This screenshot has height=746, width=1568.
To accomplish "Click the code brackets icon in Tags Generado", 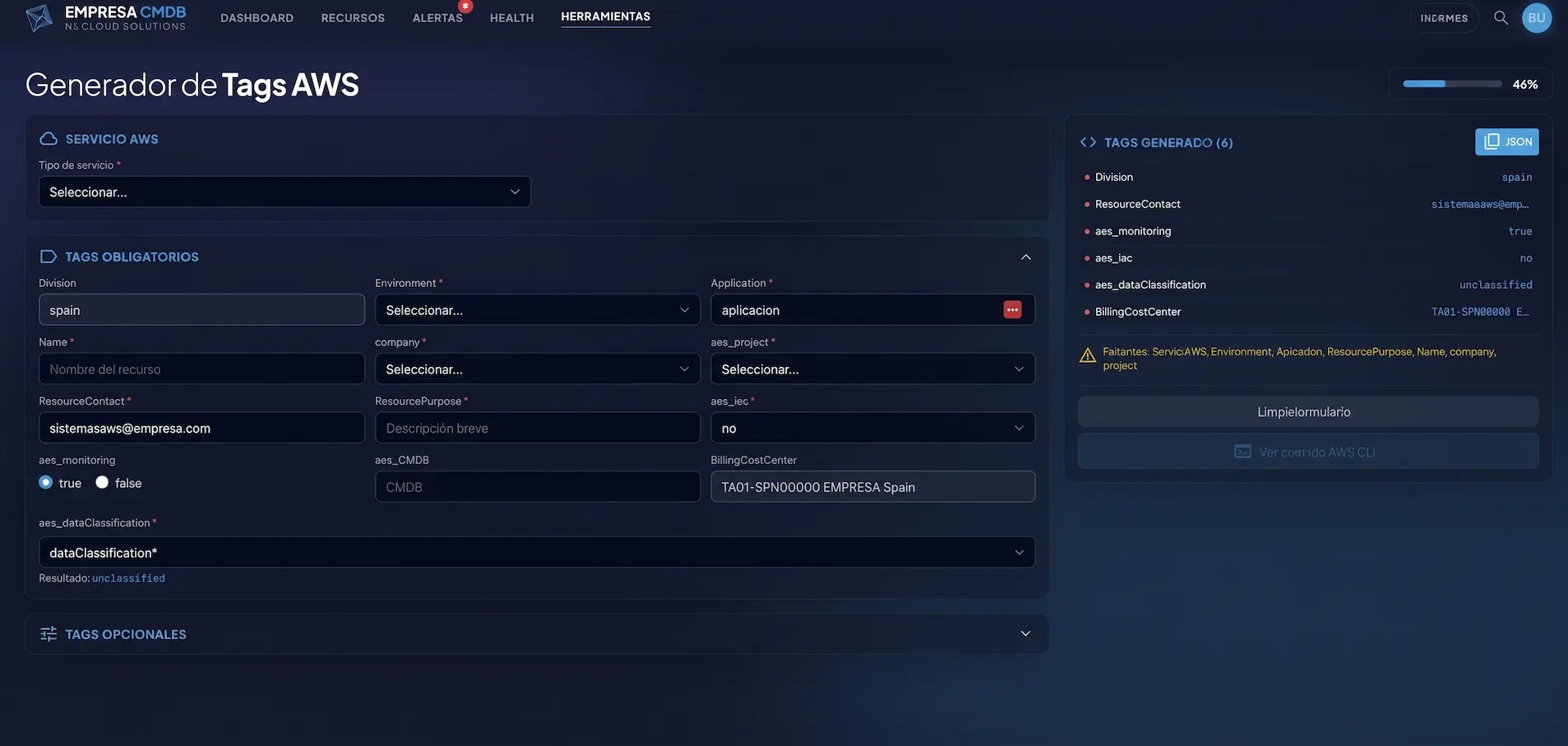I will pyautogui.click(x=1088, y=142).
